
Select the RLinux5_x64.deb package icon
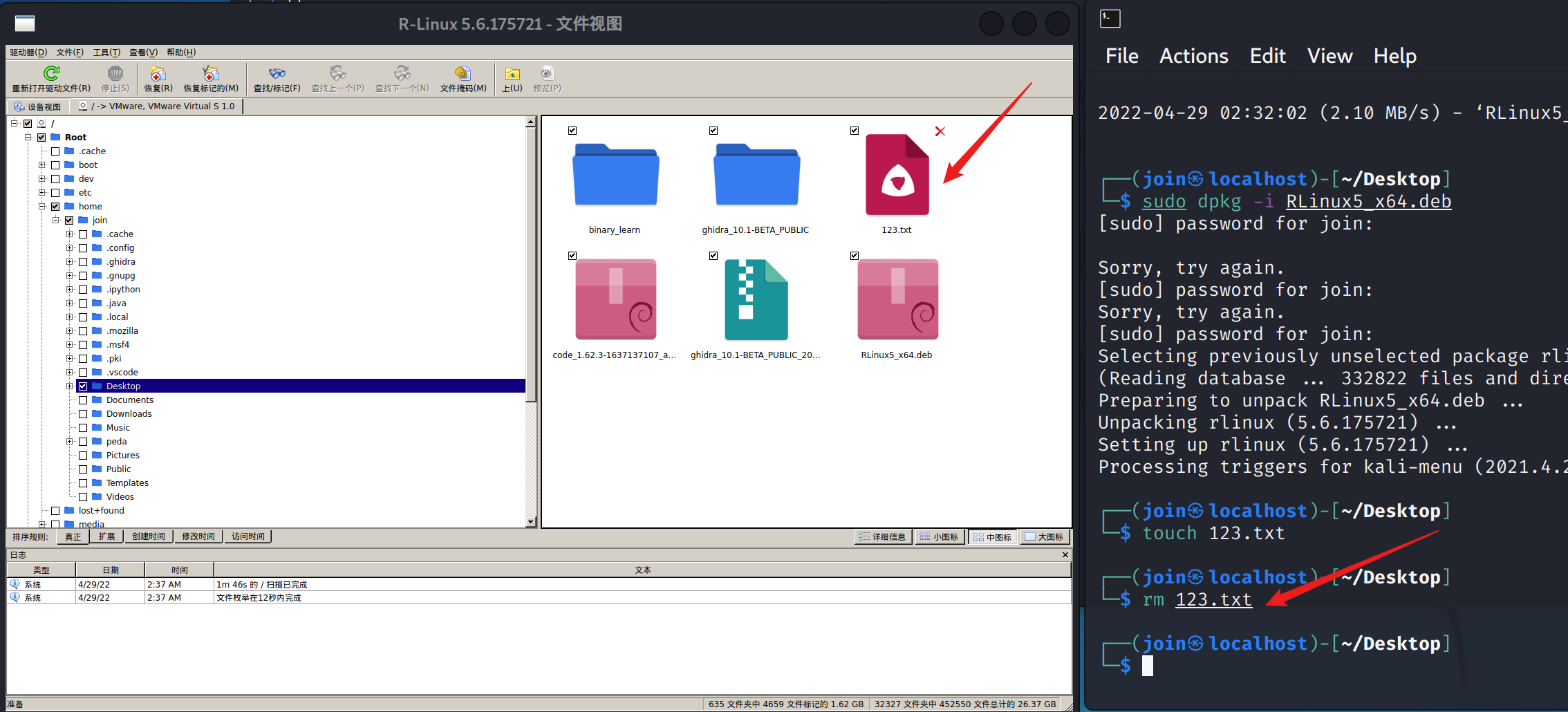pyautogui.click(x=897, y=300)
